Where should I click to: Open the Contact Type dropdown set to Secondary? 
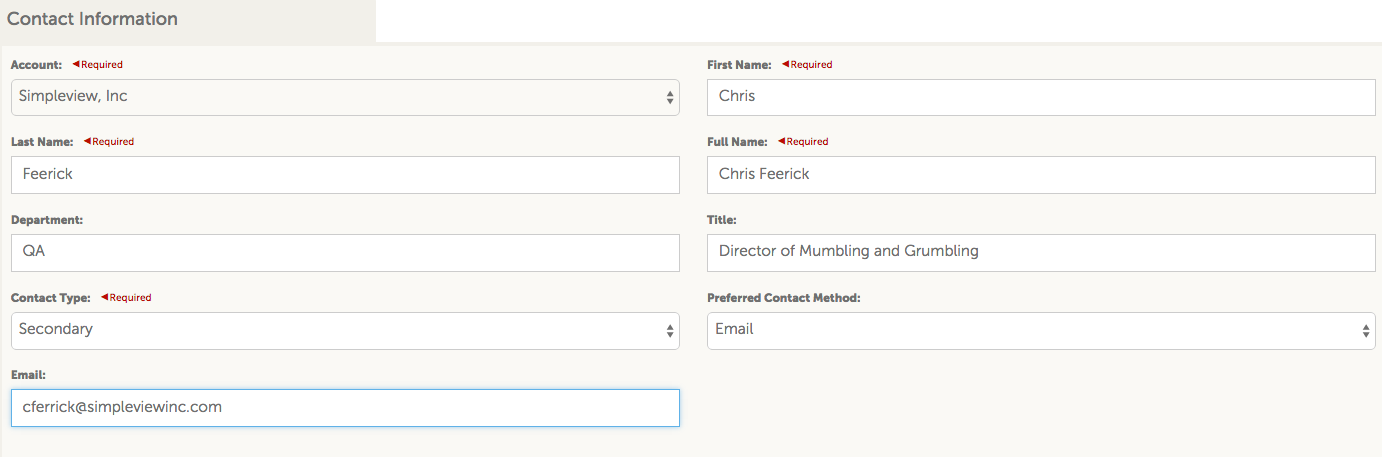coord(345,330)
